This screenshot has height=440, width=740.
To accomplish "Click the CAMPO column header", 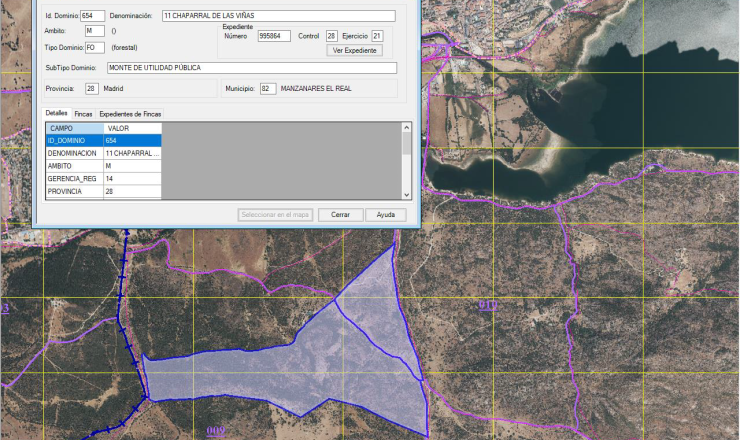I will (x=75, y=128).
